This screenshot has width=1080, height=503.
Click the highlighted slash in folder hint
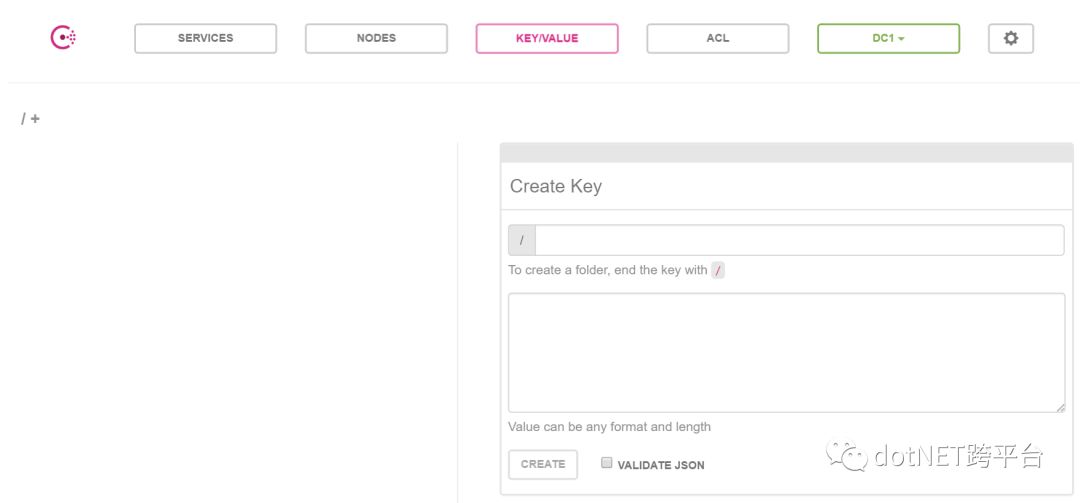[x=718, y=270]
